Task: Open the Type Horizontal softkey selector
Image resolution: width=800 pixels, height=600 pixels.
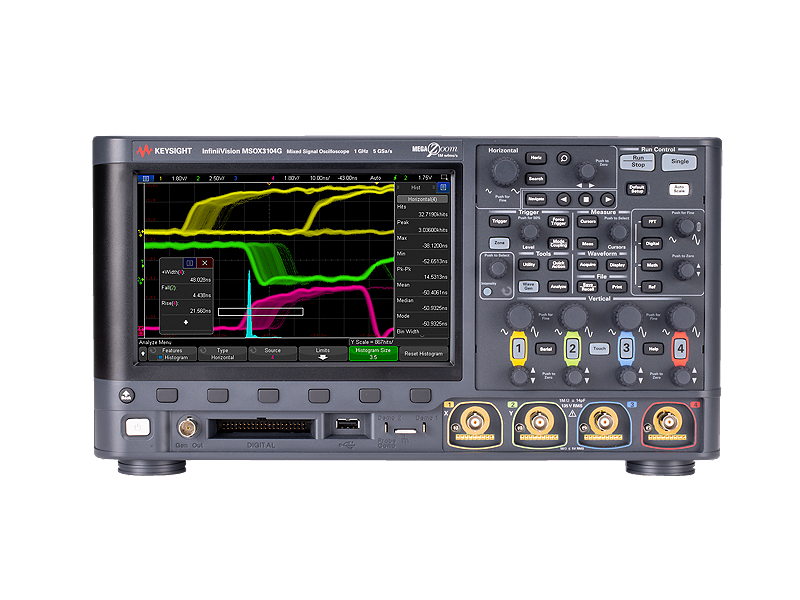Action: pyautogui.click(x=222, y=354)
